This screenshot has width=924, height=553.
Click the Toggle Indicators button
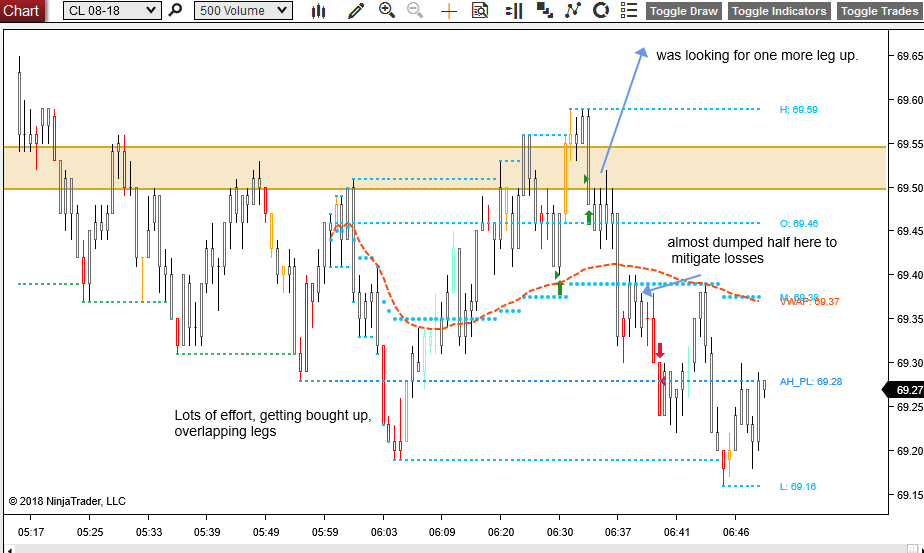coord(779,11)
